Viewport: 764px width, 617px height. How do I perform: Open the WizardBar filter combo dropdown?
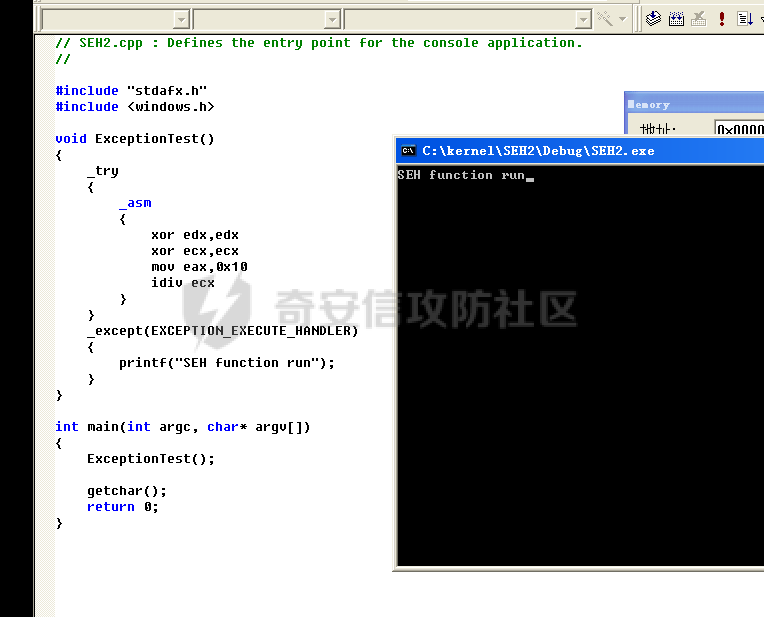[x=332, y=19]
